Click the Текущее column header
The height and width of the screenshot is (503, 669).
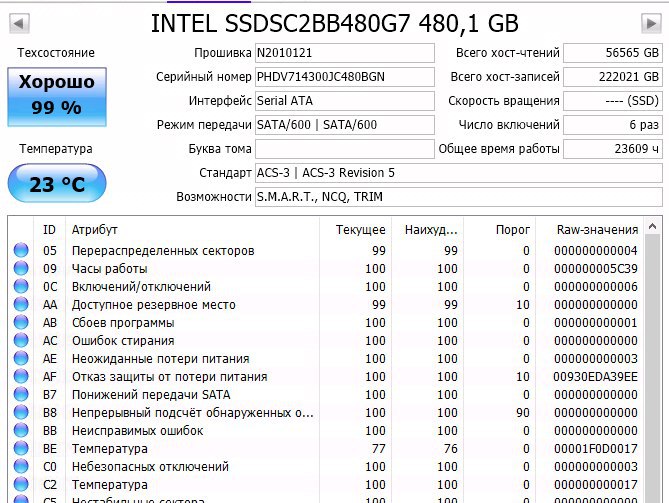coord(355,230)
